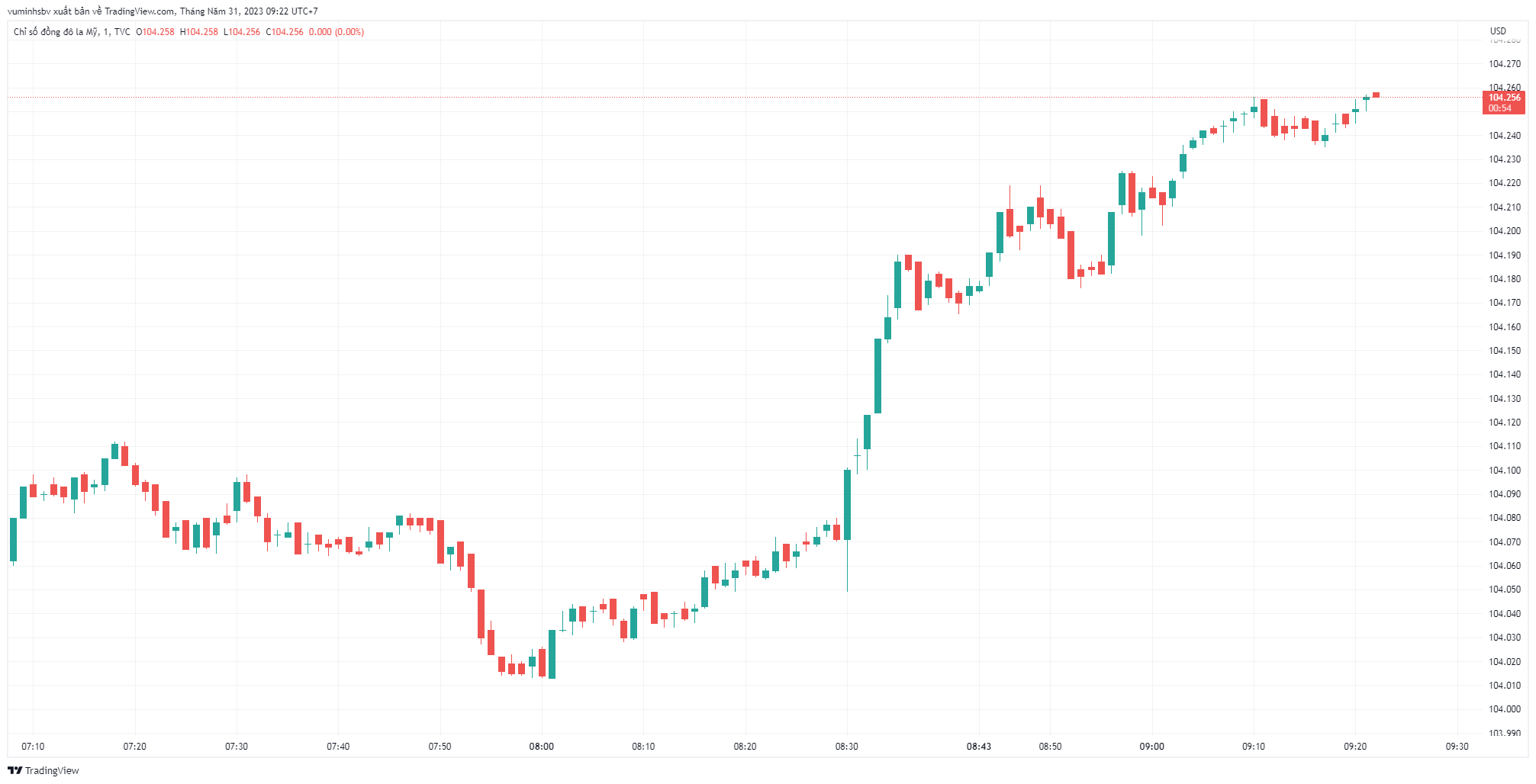The image size is (1536, 784).
Task: Click the publisher header text with TradingView.com
Action: pos(163,11)
